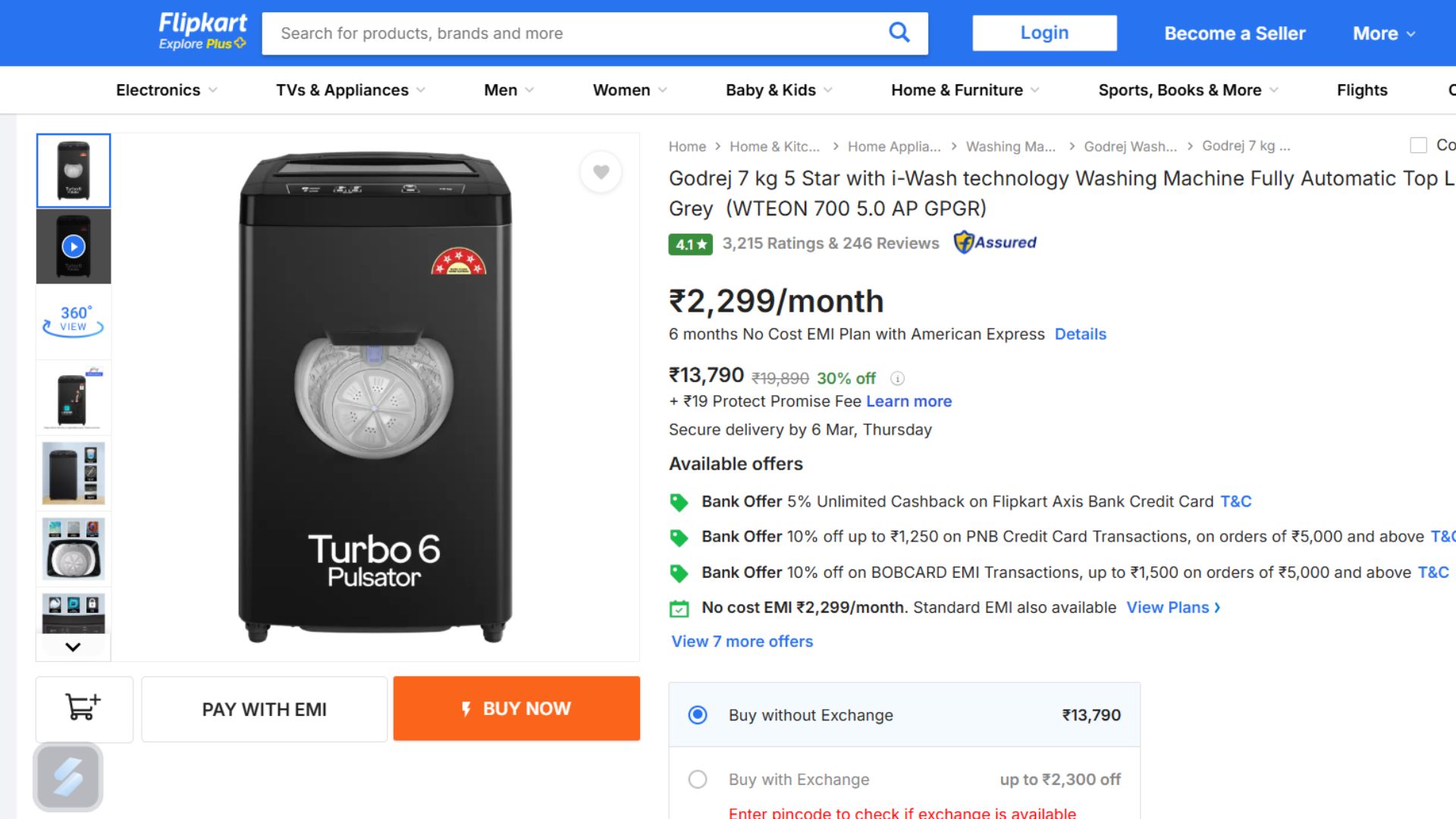
Task: Add product to wishlist with heart icon
Action: click(601, 172)
